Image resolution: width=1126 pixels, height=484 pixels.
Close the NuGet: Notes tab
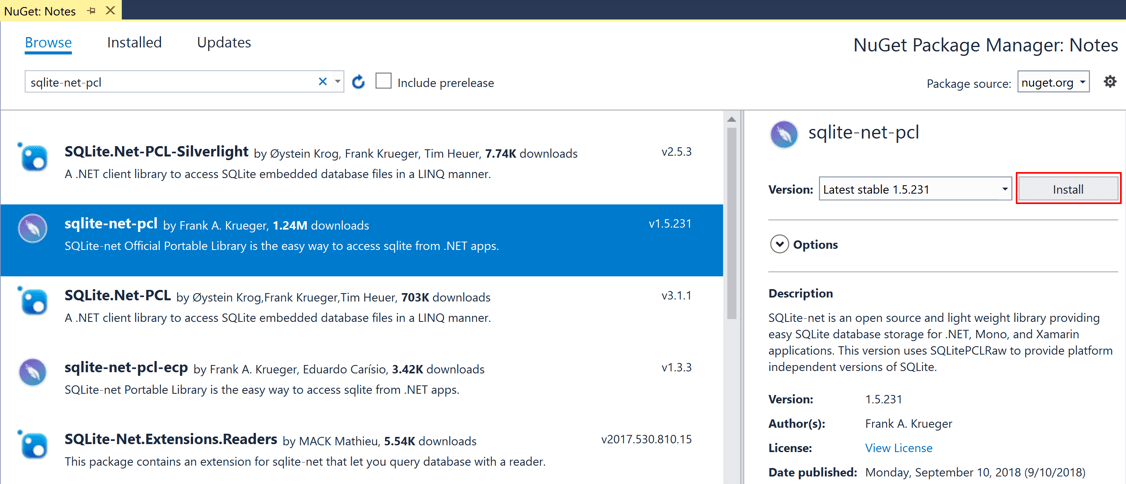click(x=111, y=11)
